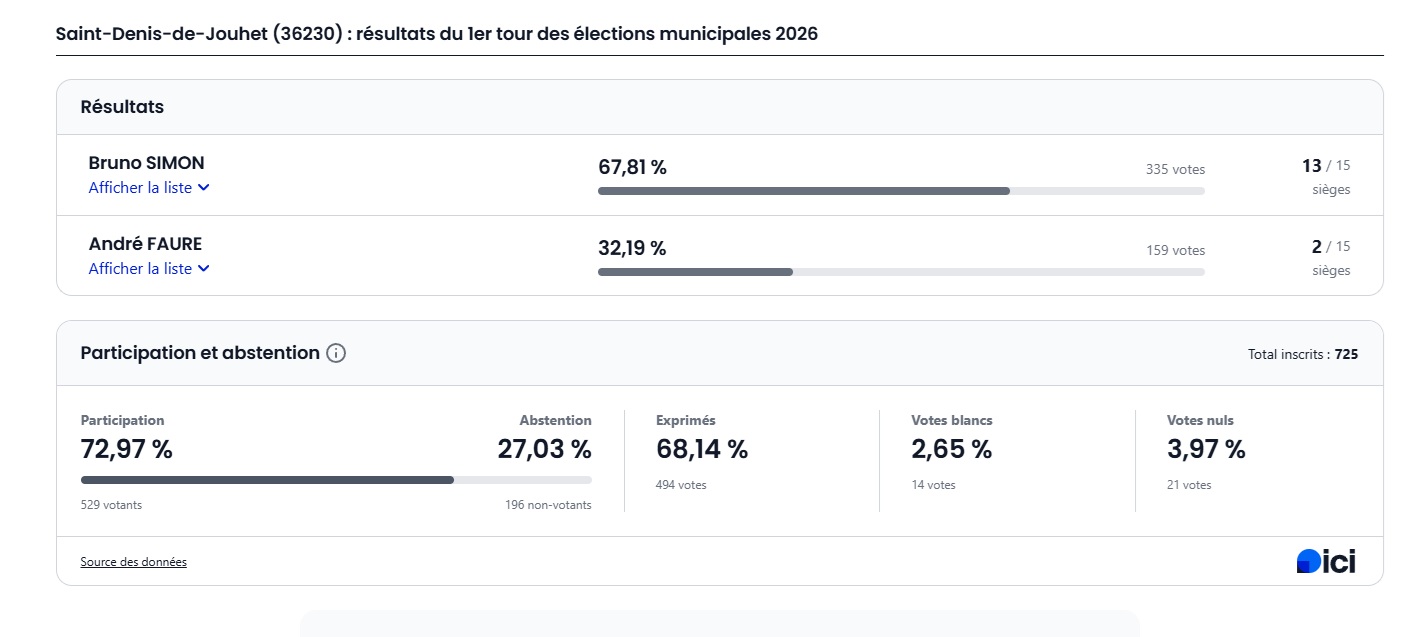Select the André FAURE candidate name
This screenshot has height=637, width=1419.
pos(145,244)
